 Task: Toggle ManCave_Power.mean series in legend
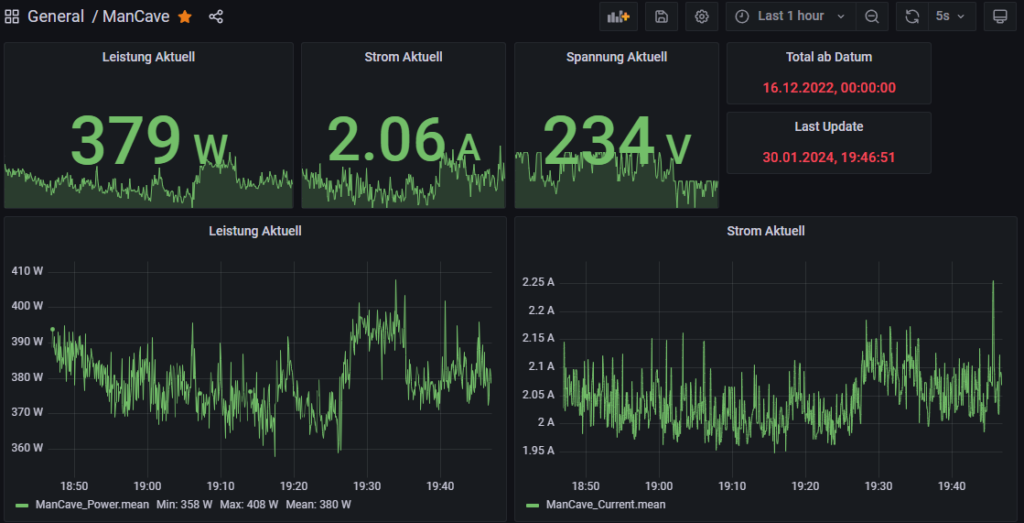pyautogui.click(x=91, y=505)
